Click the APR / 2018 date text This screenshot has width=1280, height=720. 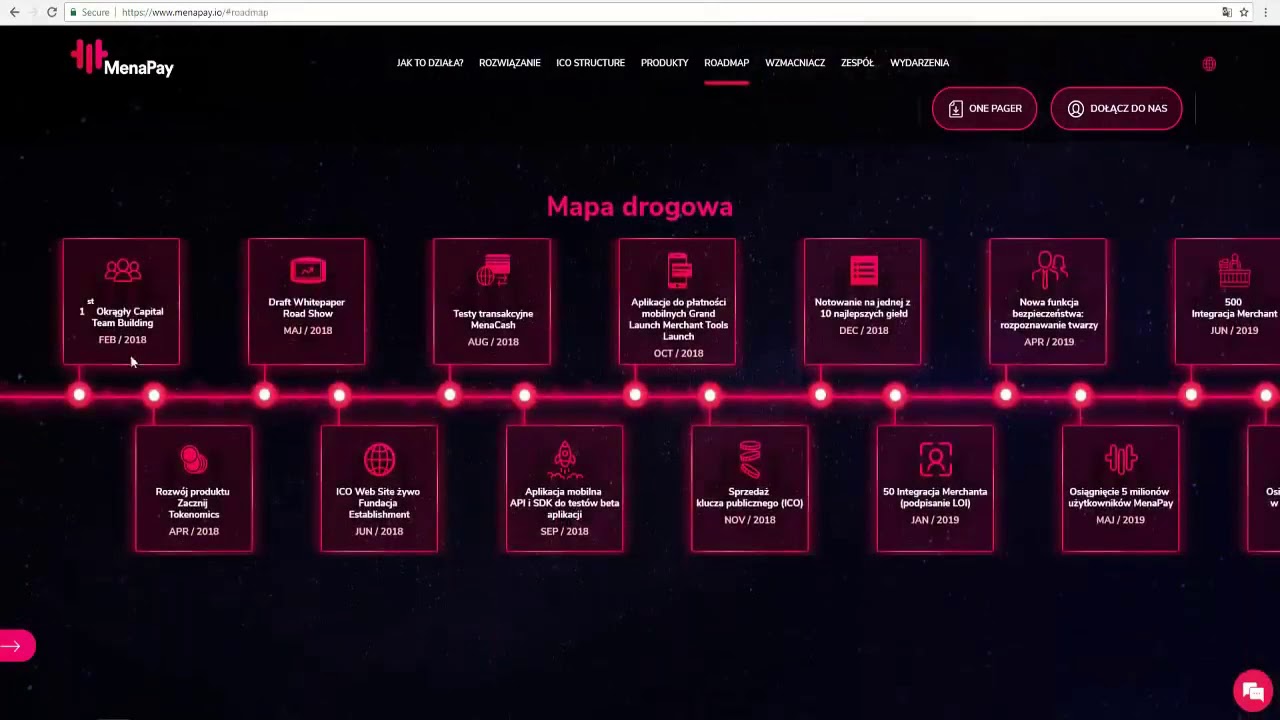click(x=194, y=531)
